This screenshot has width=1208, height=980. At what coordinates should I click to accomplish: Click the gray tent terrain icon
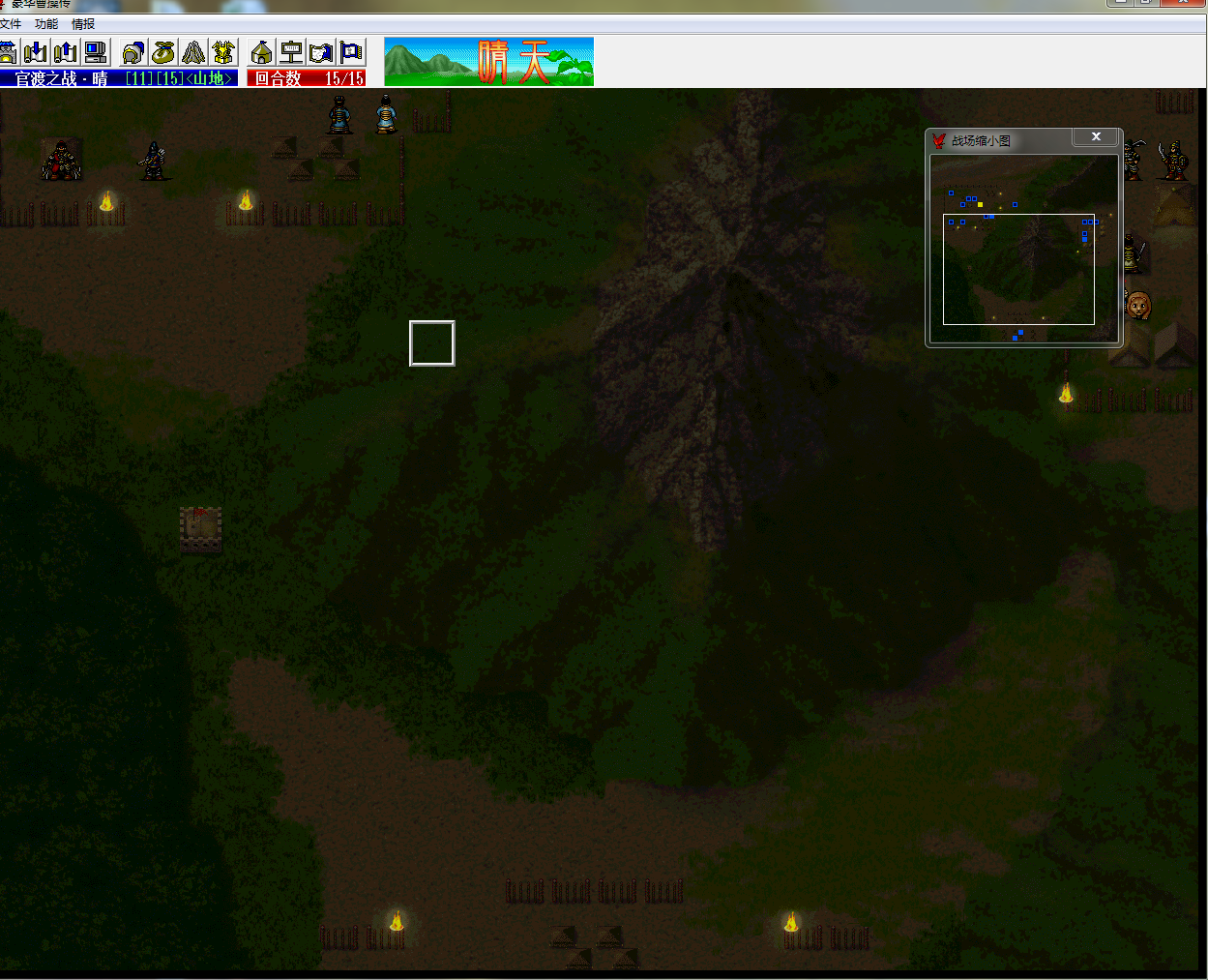[193, 52]
